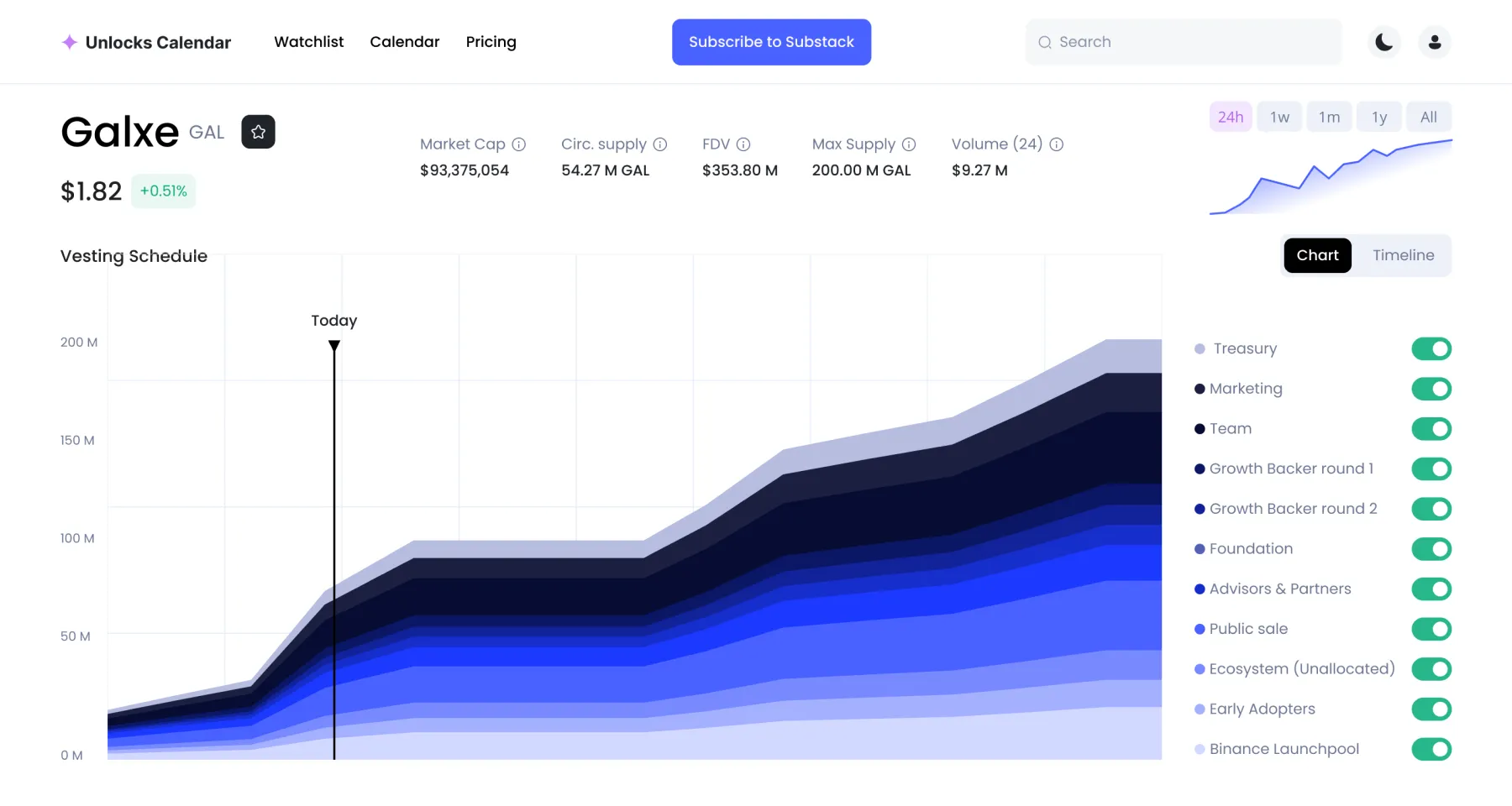
Task: Switch to the Chart view tab
Action: click(1317, 255)
